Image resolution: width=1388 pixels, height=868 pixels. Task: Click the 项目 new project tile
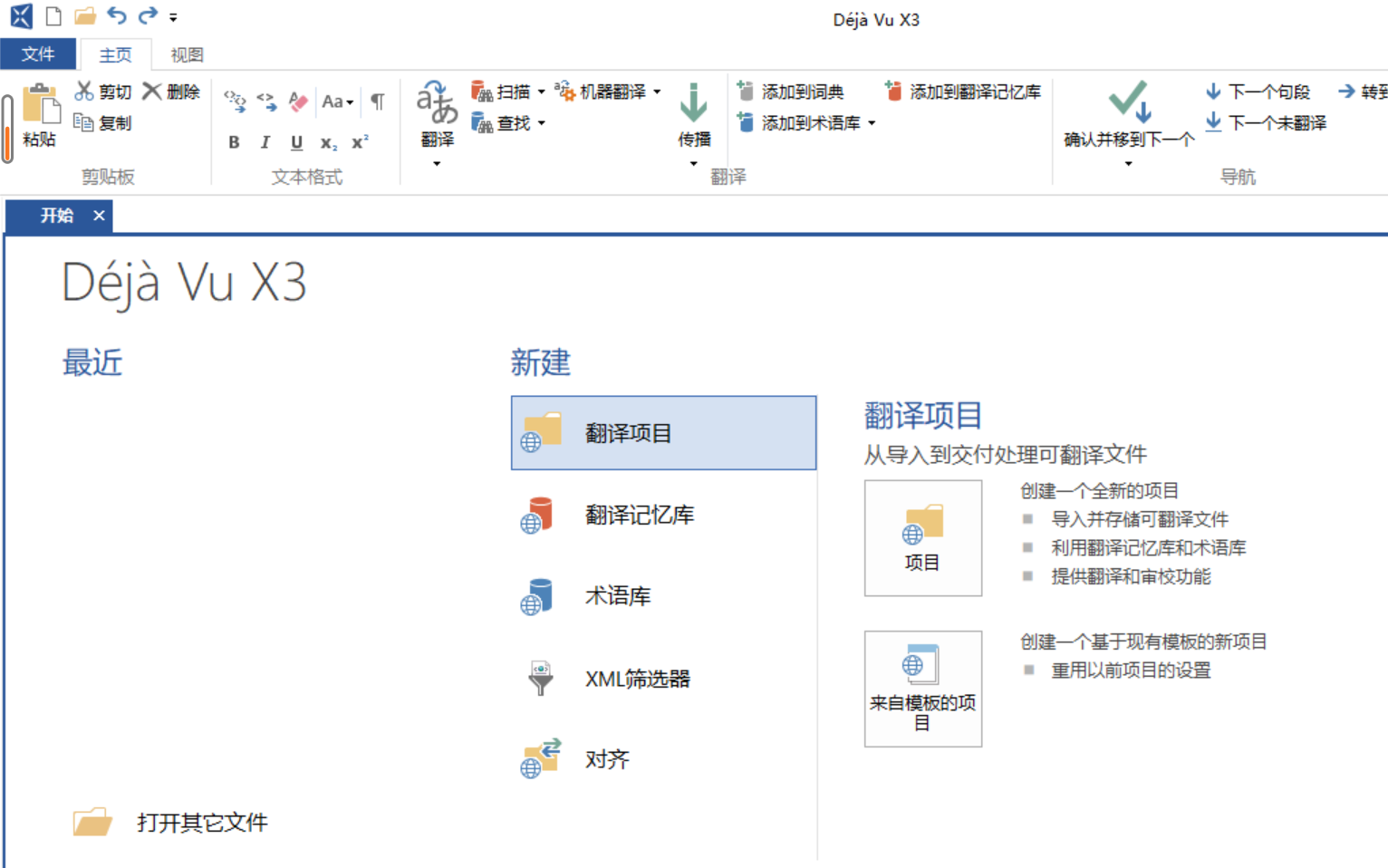[922, 538]
